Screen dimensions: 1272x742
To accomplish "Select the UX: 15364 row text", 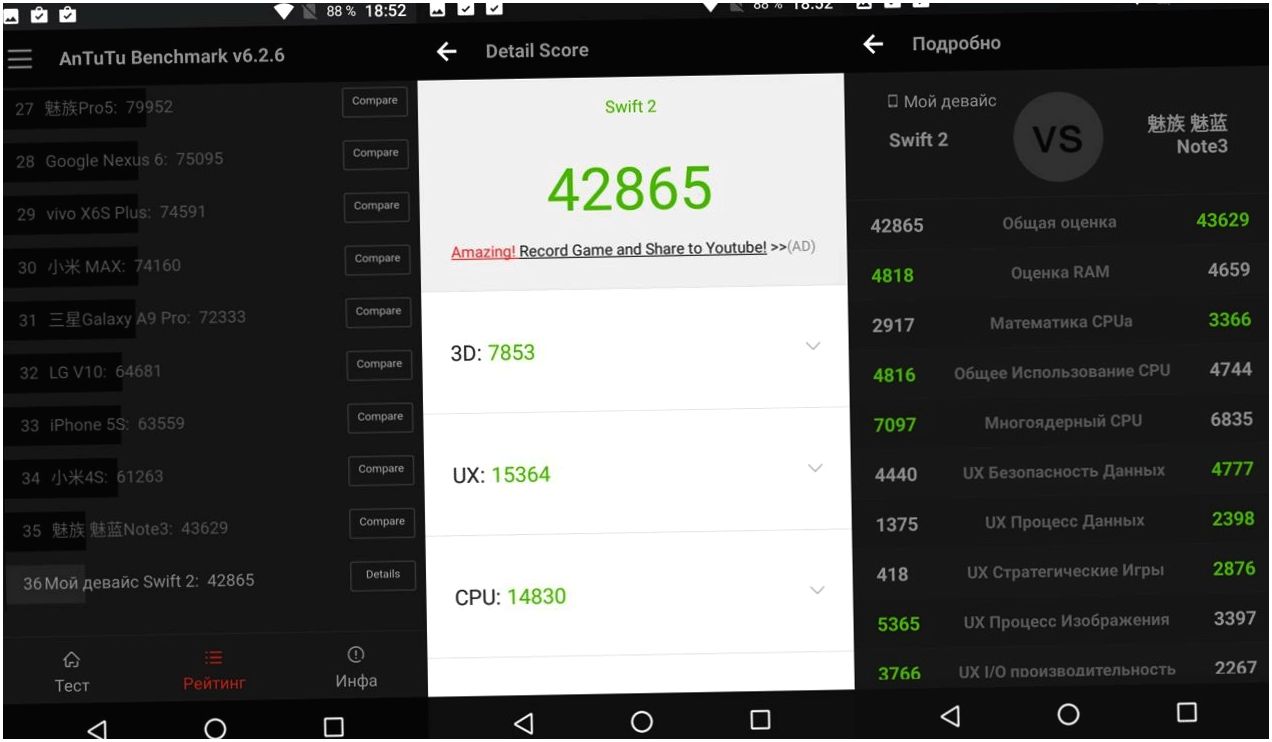I will 501,475.
